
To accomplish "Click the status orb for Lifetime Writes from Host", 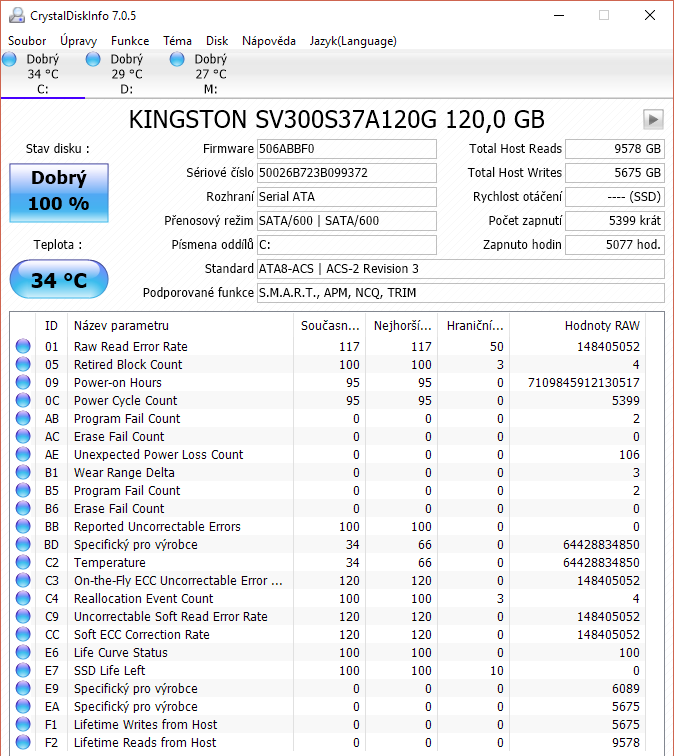I will (23, 724).
